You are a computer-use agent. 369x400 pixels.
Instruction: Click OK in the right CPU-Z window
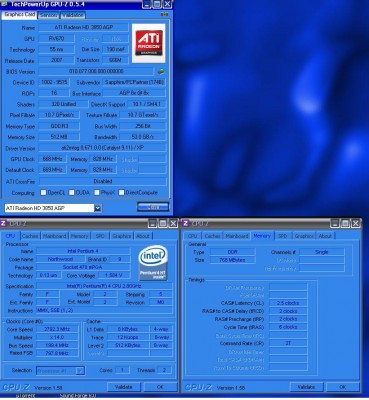coord(342,387)
